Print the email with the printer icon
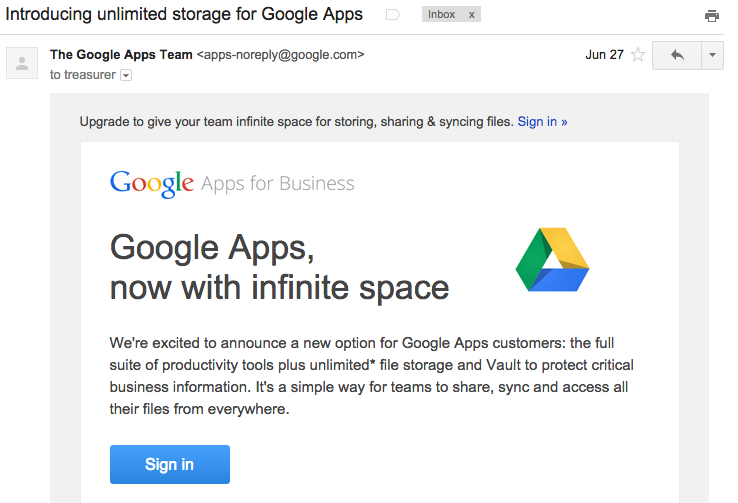The height and width of the screenshot is (503, 738). click(x=712, y=16)
